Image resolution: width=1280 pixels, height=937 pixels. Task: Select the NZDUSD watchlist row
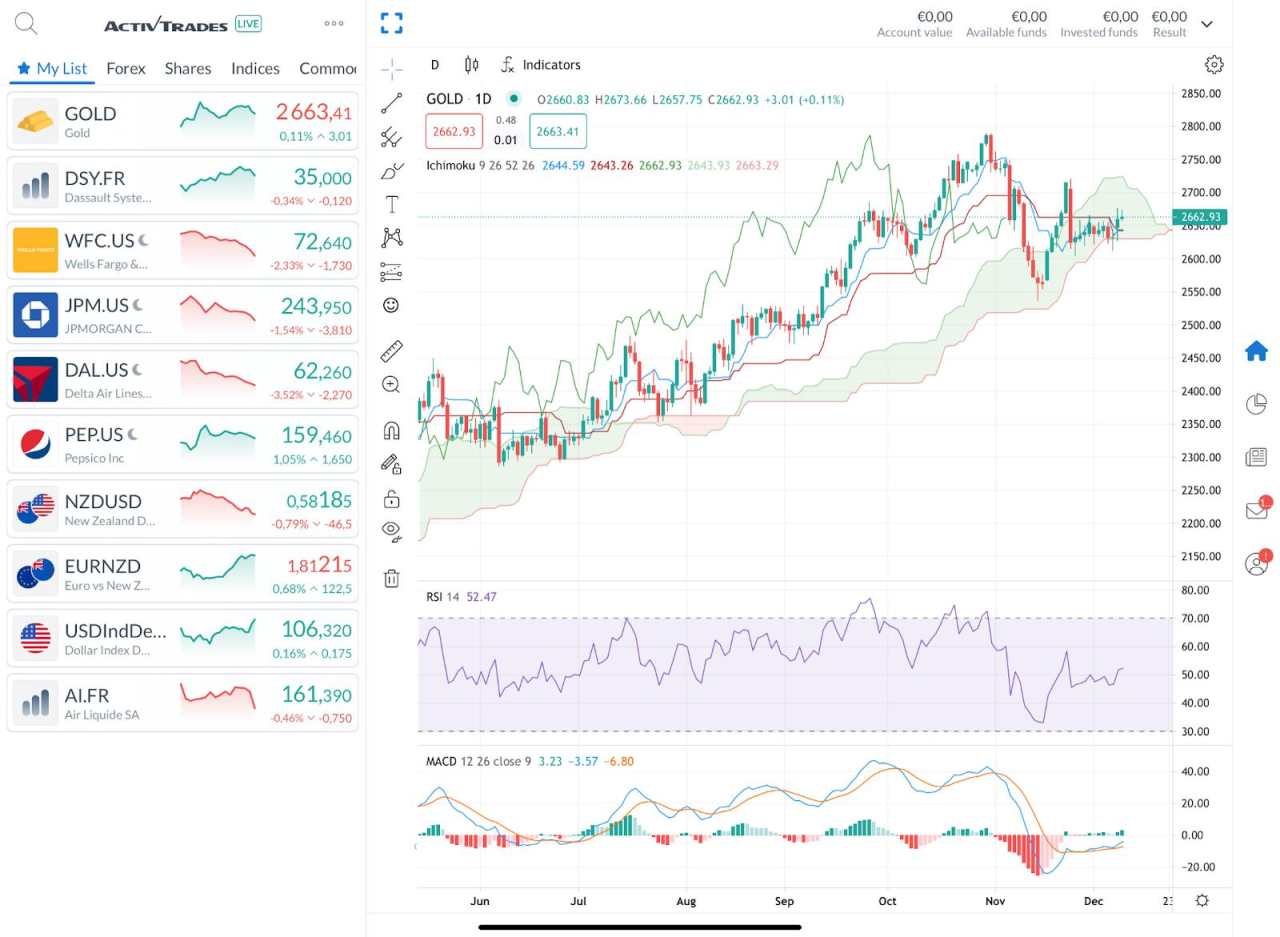(183, 511)
